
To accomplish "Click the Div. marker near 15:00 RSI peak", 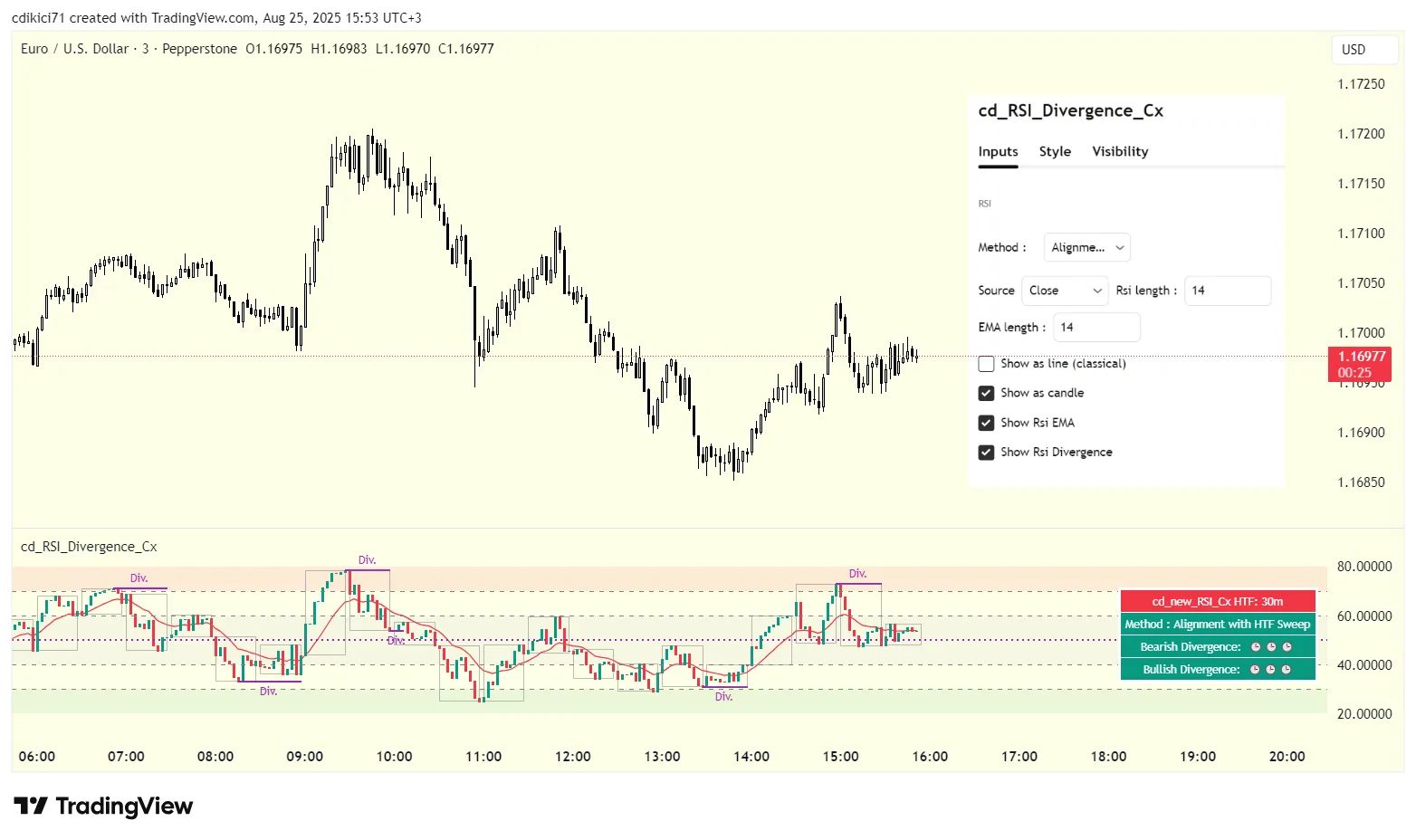I will (857, 574).
